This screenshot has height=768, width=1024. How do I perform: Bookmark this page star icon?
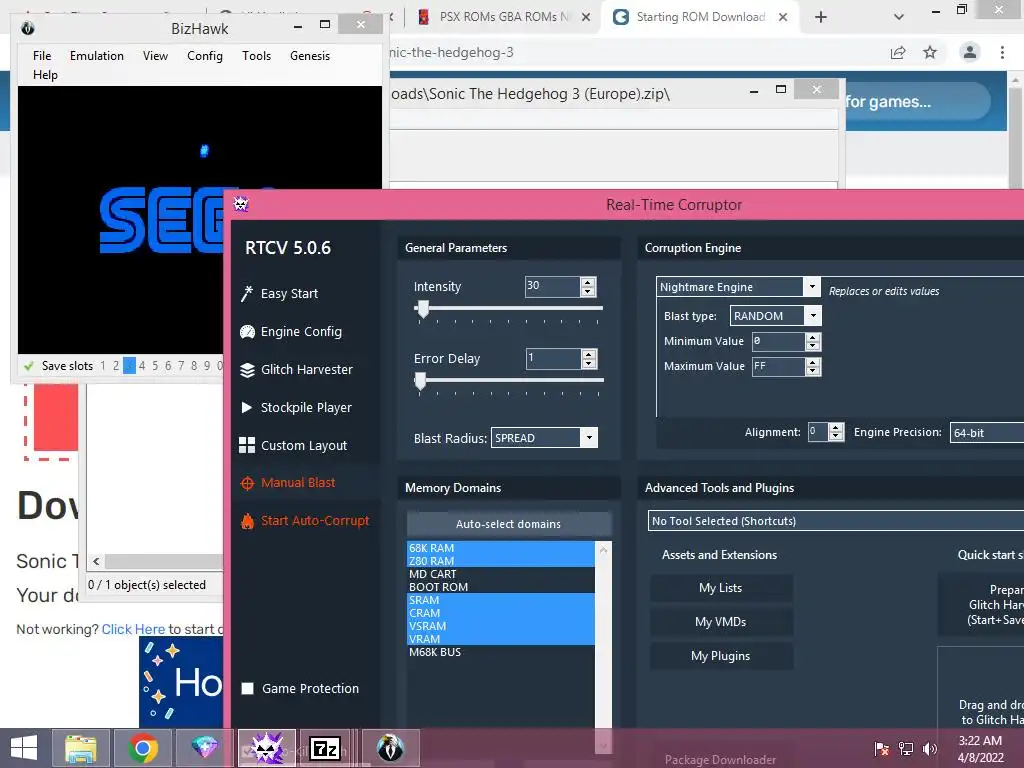click(930, 52)
